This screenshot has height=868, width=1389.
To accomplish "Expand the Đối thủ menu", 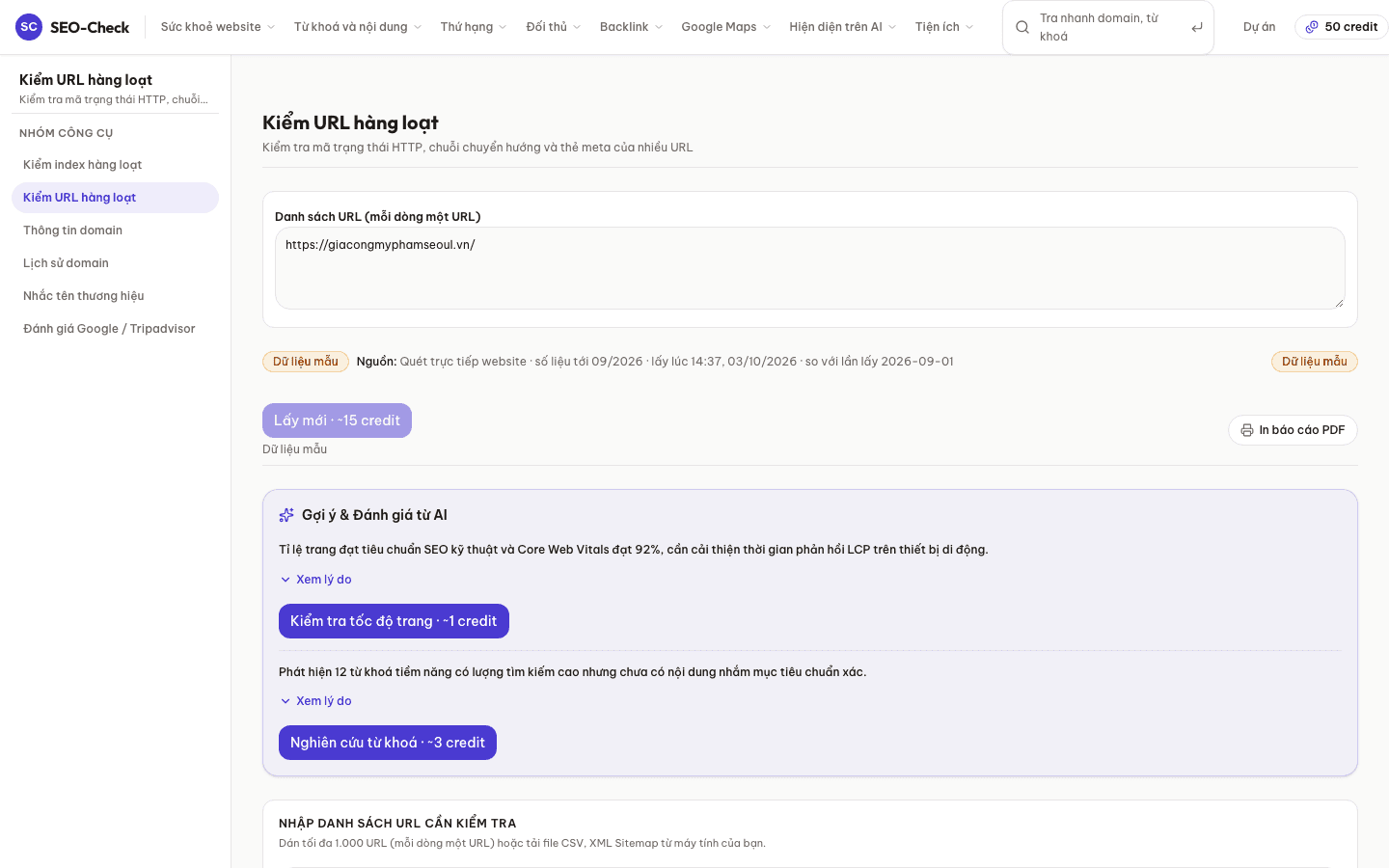I will [554, 27].
